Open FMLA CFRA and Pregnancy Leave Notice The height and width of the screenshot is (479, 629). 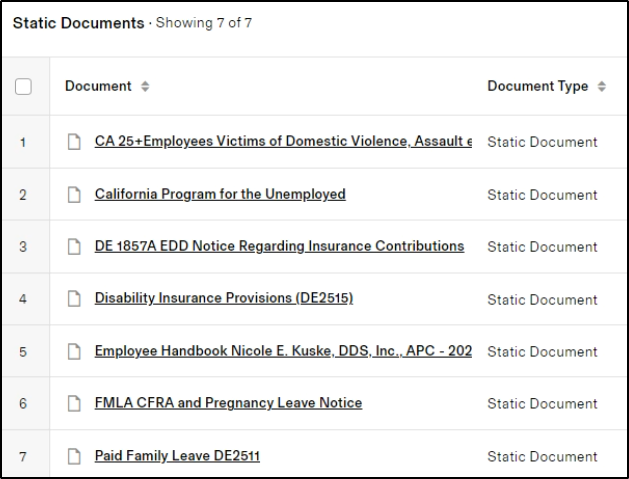pyautogui.click(x=228, y=403)
